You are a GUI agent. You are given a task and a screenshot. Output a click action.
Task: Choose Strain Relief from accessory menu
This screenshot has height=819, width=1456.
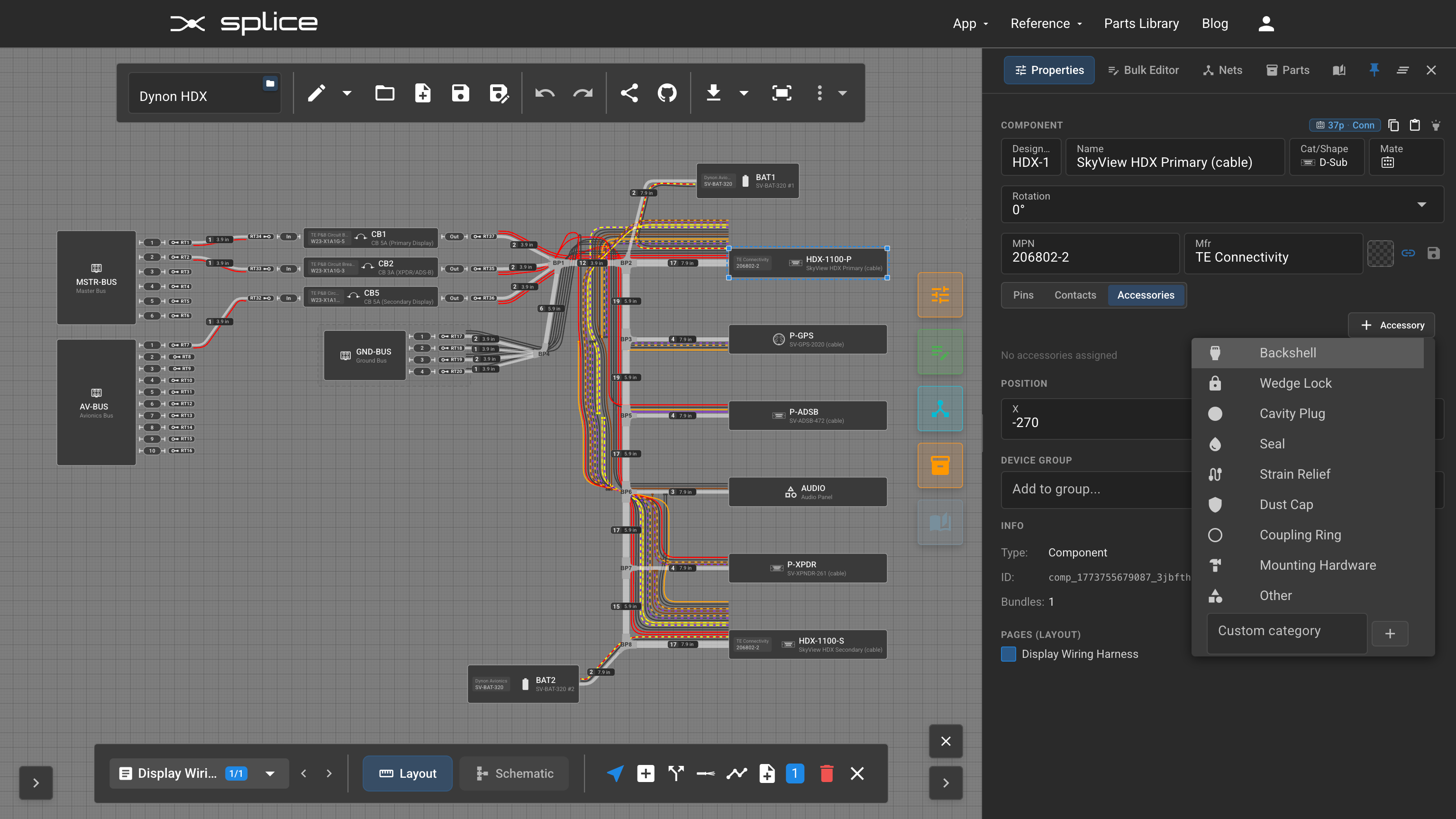click(1307, 474)
